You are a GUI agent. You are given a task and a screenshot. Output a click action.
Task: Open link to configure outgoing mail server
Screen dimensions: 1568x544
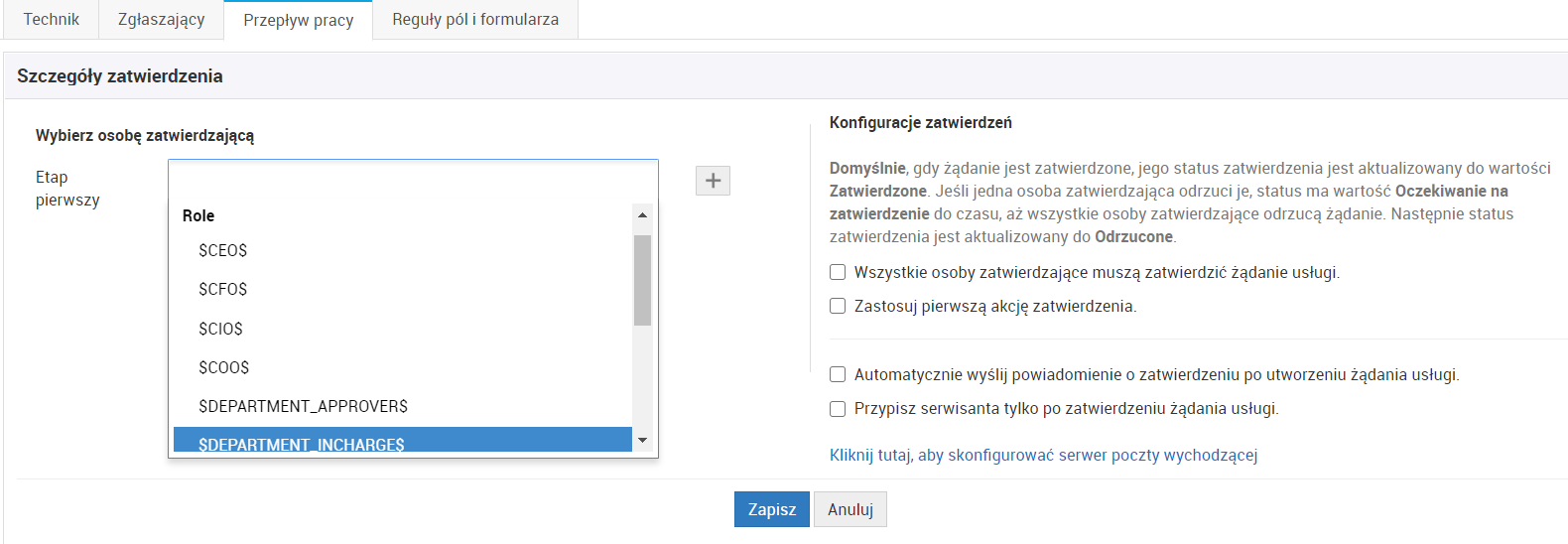click(1043, 455)
